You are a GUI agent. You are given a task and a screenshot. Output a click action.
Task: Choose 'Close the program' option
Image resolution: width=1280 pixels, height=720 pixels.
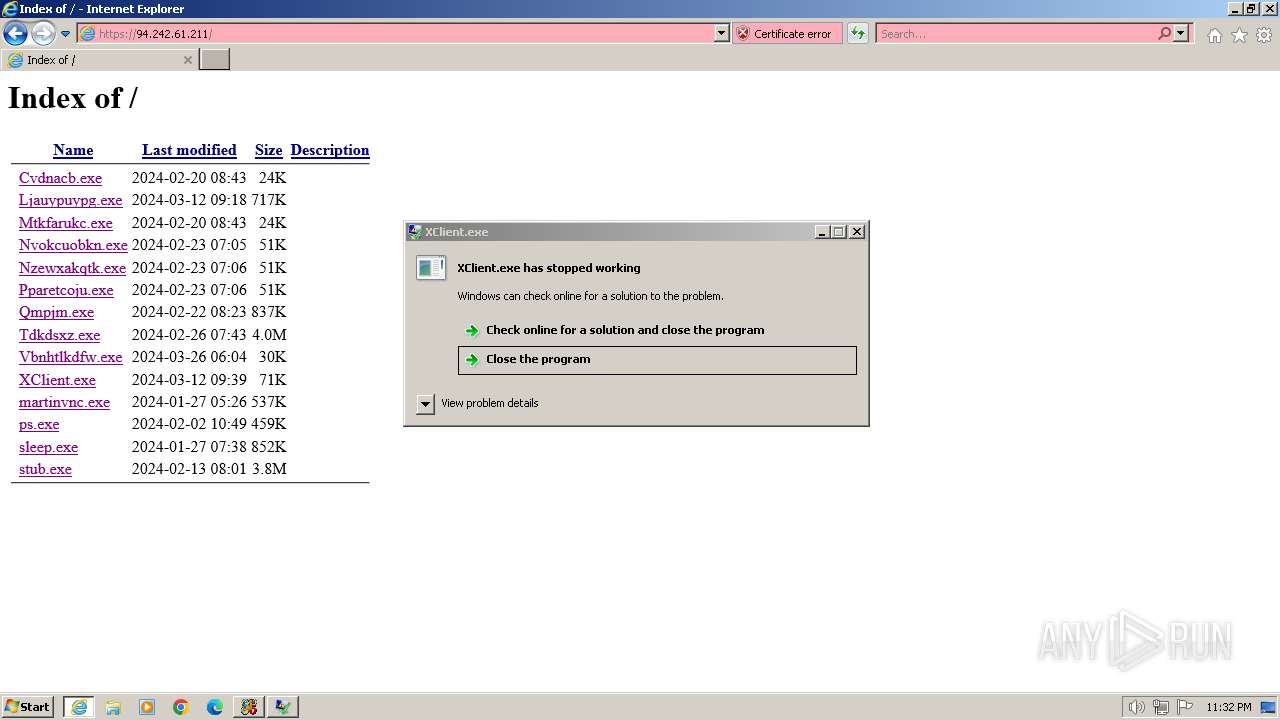(657, 360)
